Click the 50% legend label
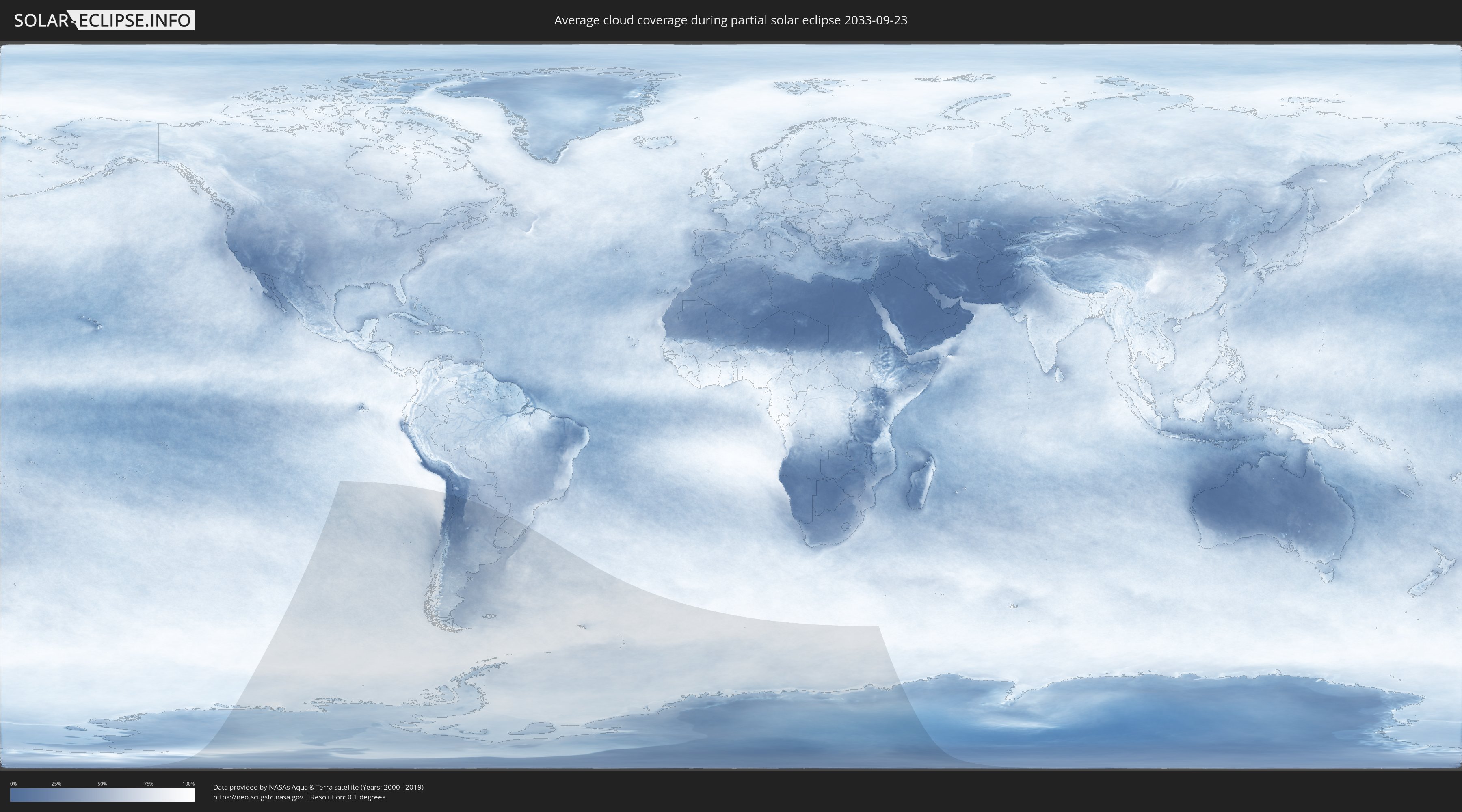This screenshot has width=1462, height=812. (102, 784)
